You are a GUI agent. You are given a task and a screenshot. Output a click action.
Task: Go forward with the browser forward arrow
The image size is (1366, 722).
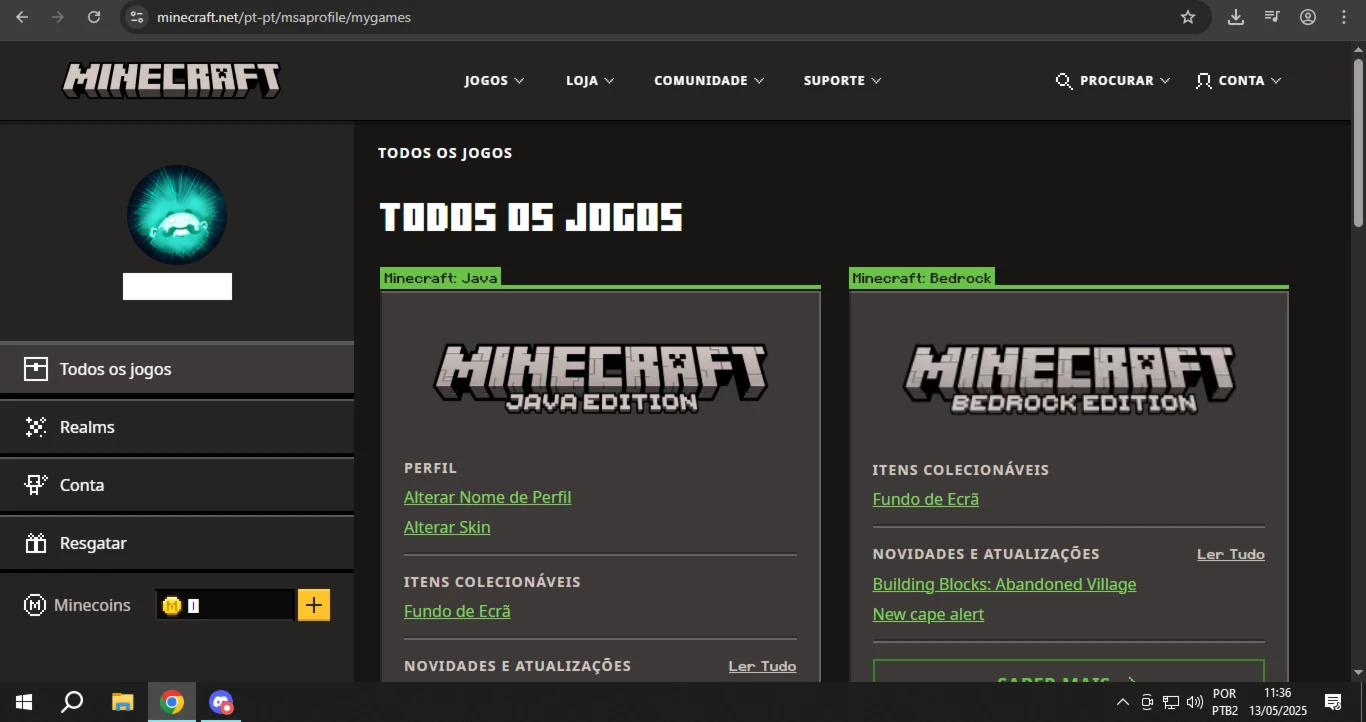tap(58, 17)
